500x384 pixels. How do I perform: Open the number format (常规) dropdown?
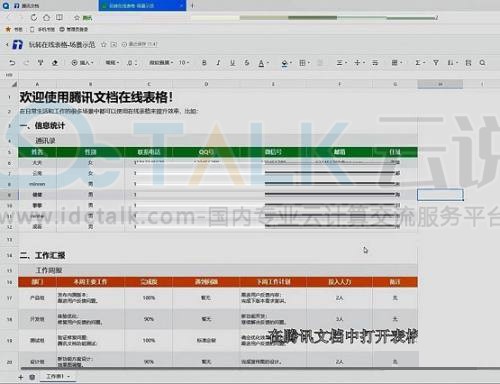tap(112, 63)
